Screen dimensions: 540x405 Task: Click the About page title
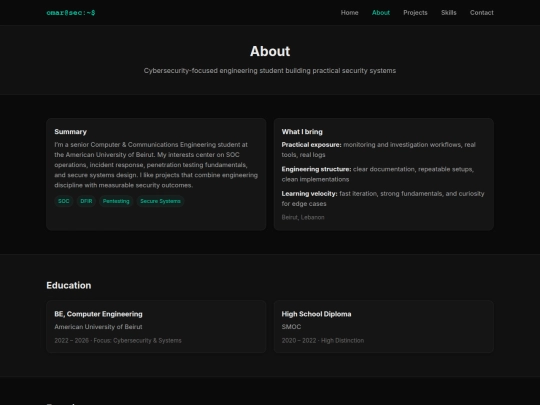click(270, 51)
